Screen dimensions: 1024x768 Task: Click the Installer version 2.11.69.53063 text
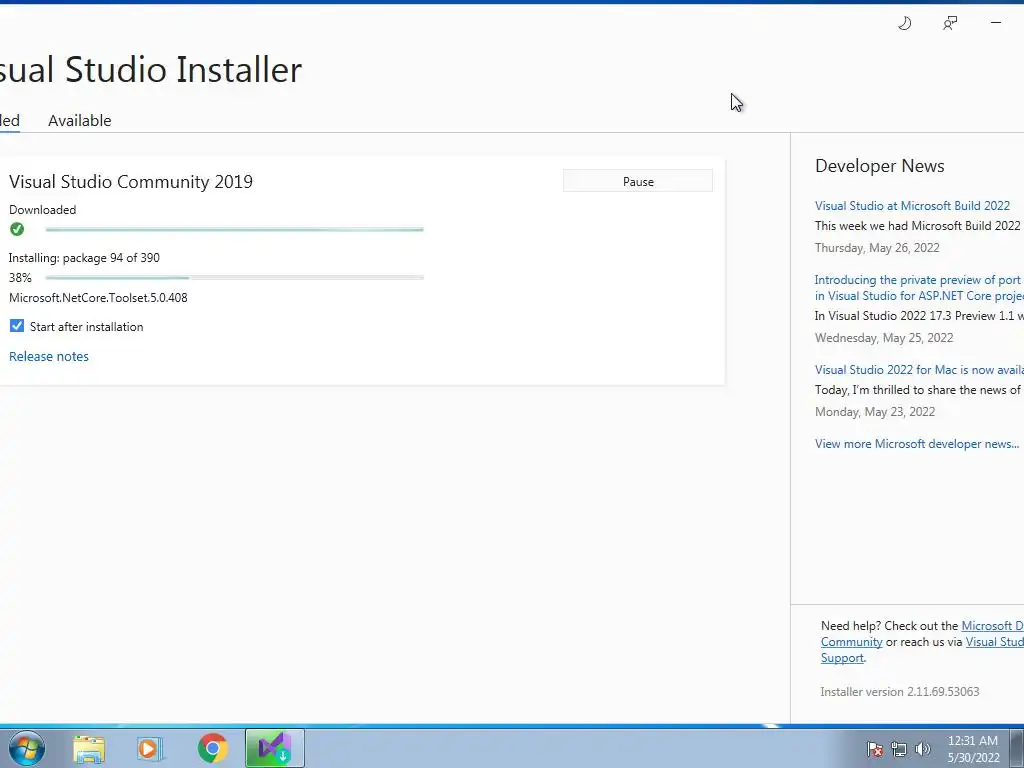click(900, 692)
